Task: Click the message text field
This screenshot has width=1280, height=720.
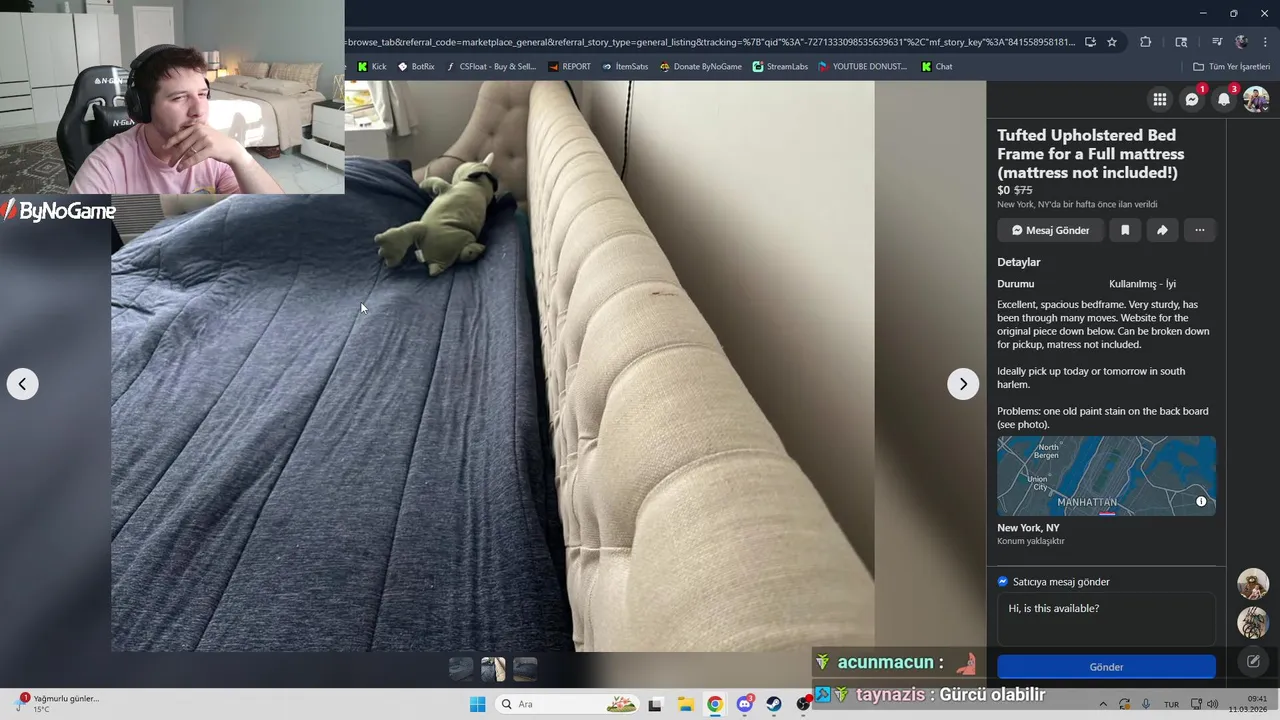Action: (1106, 619)
